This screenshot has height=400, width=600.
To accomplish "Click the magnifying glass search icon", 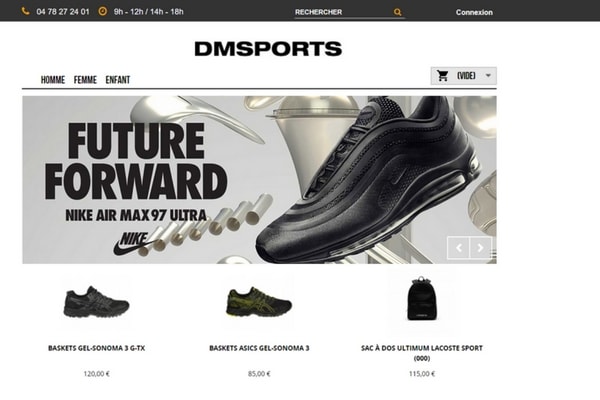I will point(398,12).
